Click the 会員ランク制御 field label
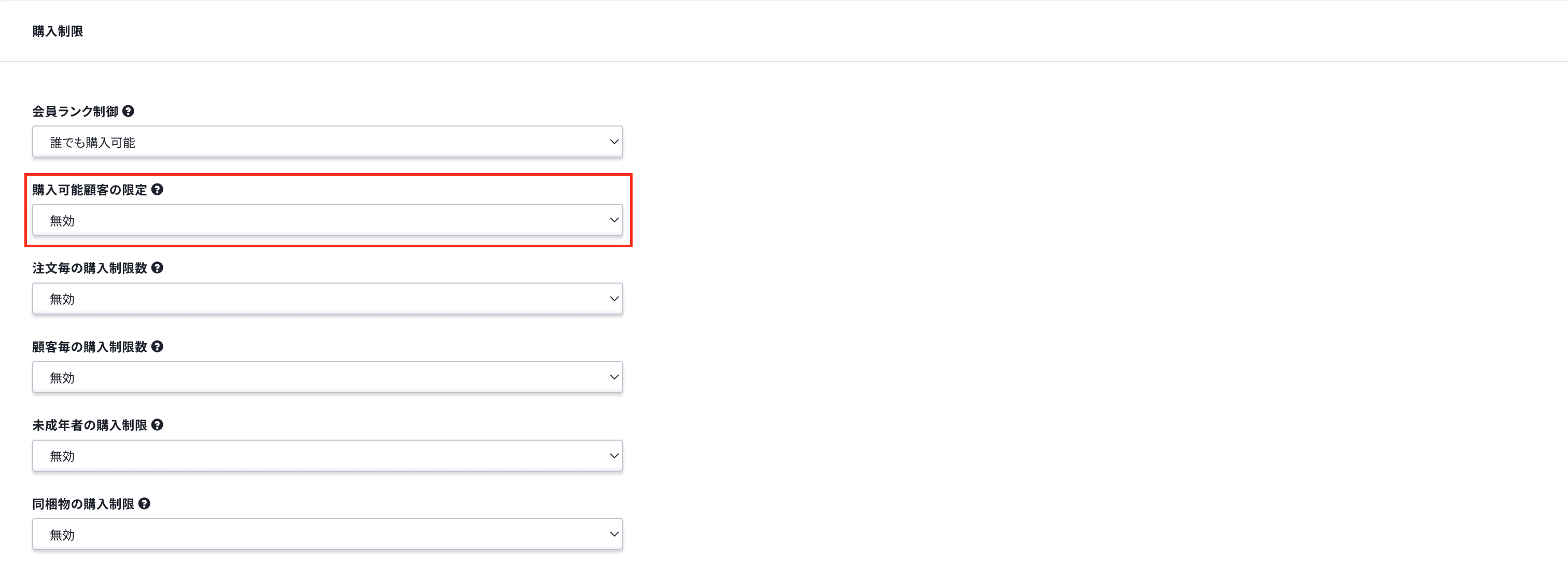 pyautogui.click(x=75, y=111)
